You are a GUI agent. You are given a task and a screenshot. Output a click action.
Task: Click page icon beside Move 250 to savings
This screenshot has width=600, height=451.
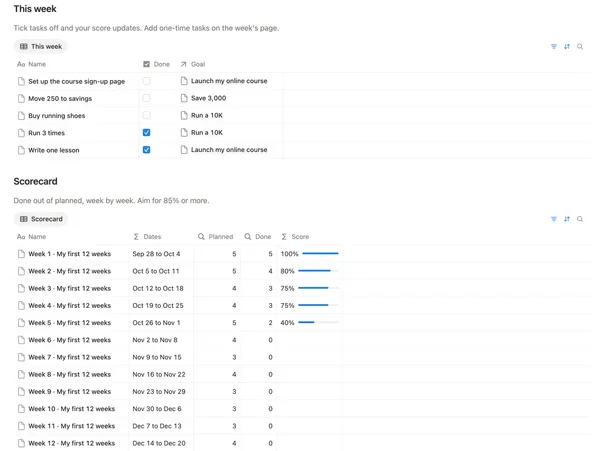21,98
